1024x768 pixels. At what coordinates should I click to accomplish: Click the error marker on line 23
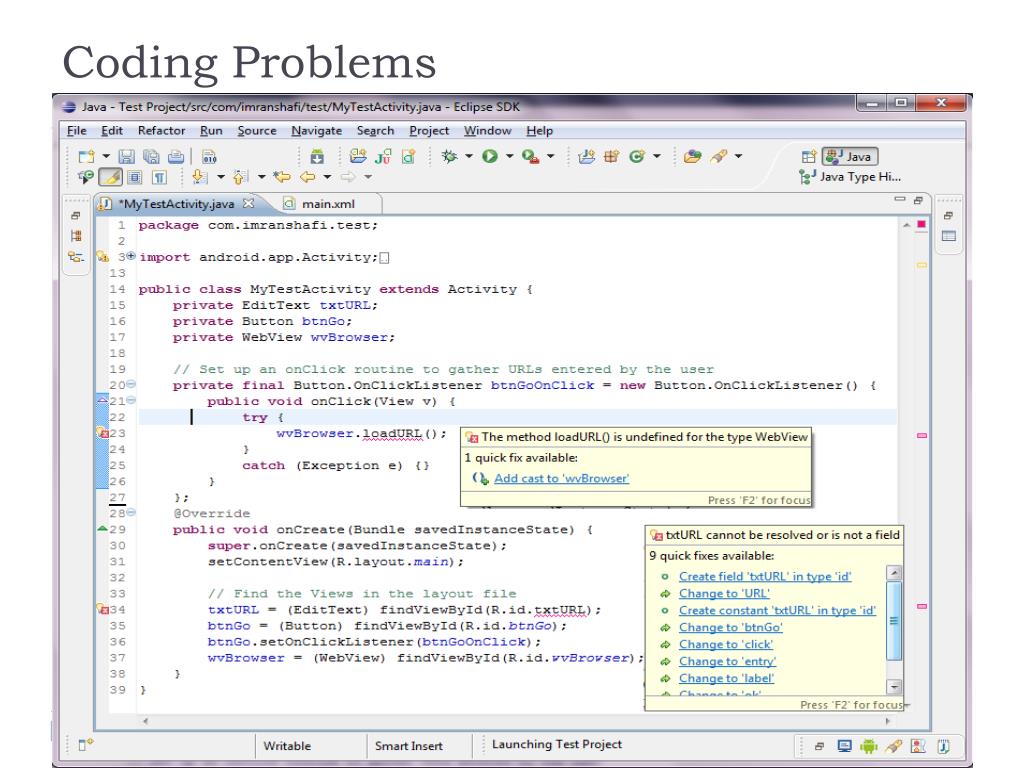(x=101, y=434)
